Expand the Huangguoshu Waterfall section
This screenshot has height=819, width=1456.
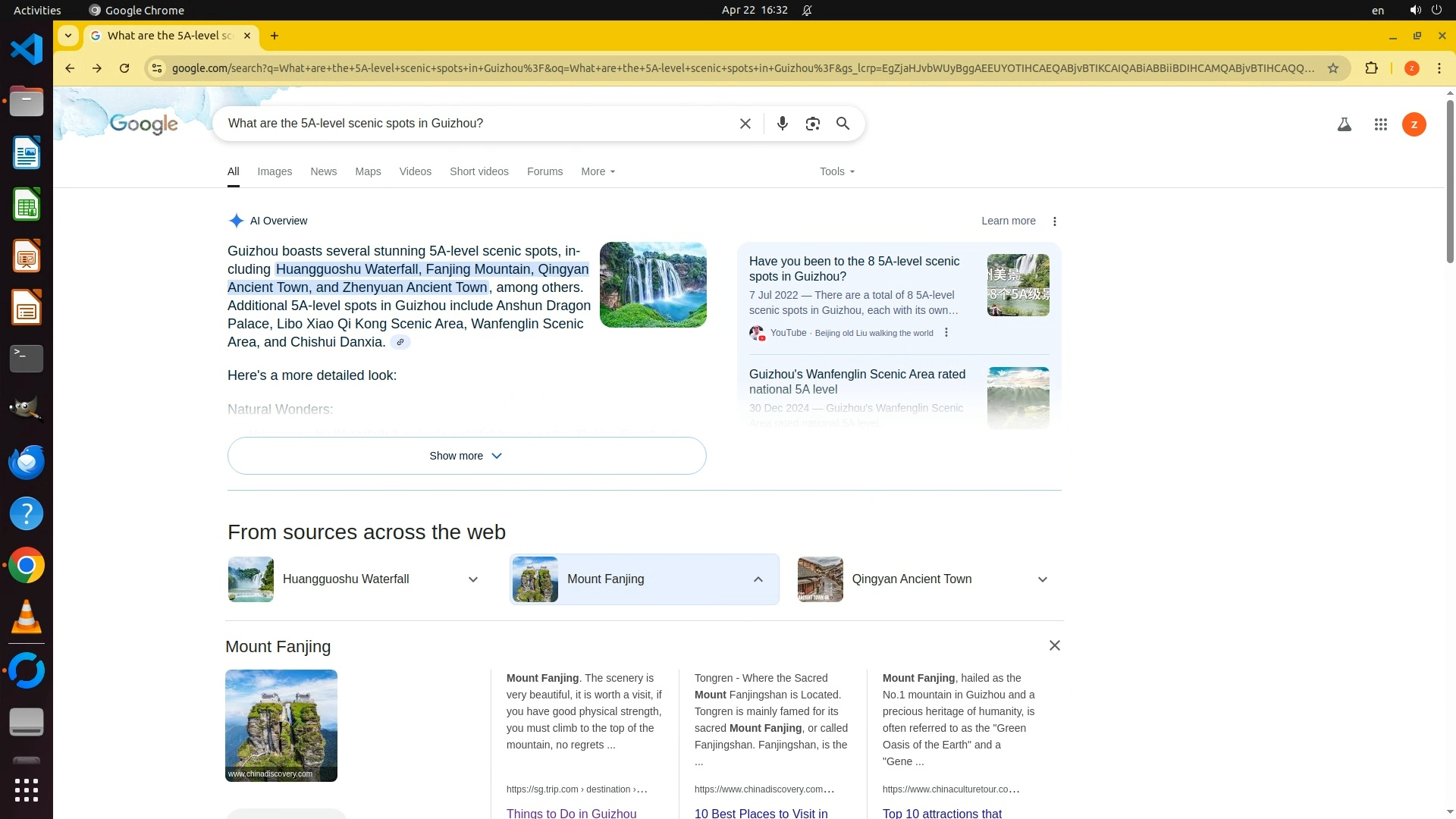[x=472, y=579]
